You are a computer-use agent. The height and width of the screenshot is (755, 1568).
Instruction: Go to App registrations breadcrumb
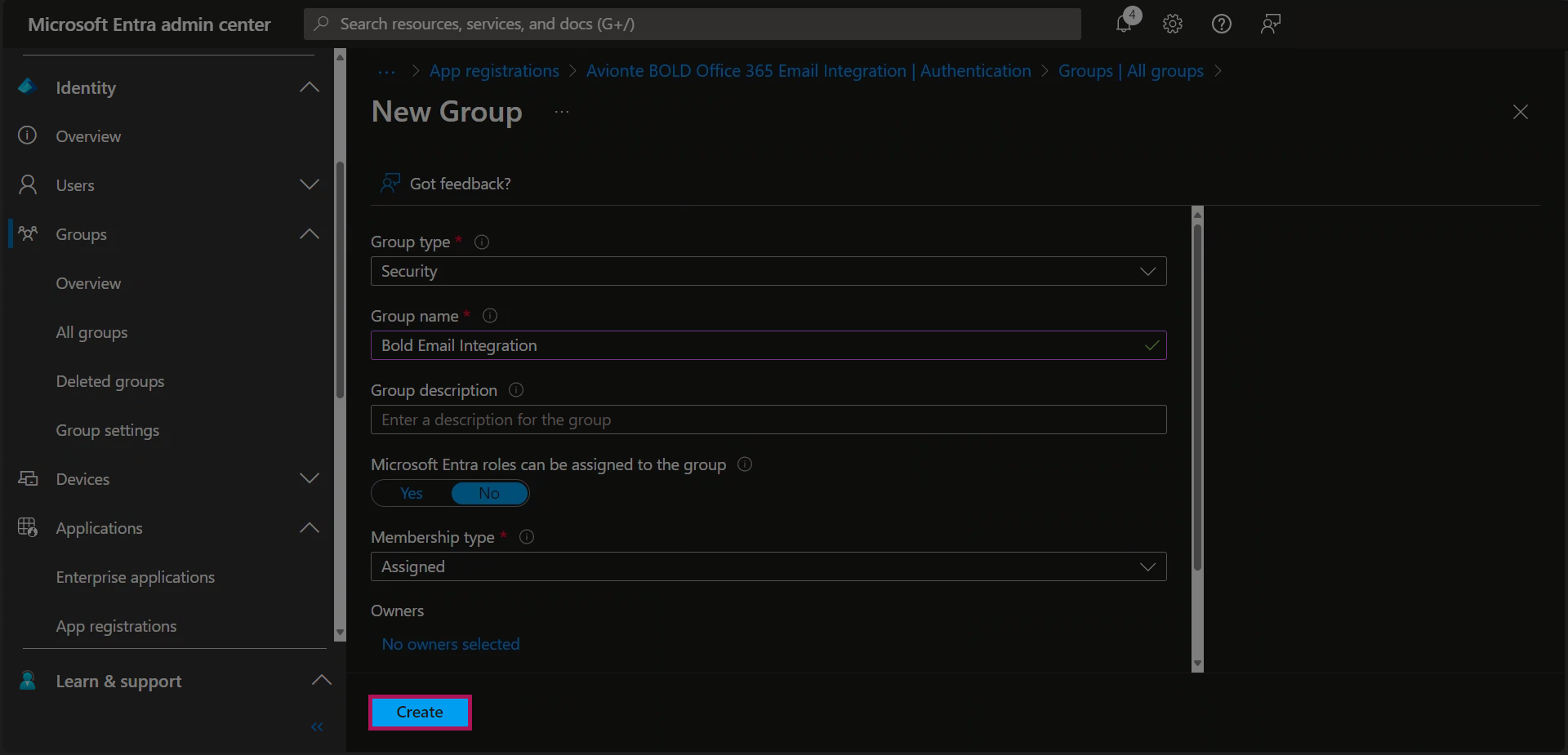coord(494,71)
